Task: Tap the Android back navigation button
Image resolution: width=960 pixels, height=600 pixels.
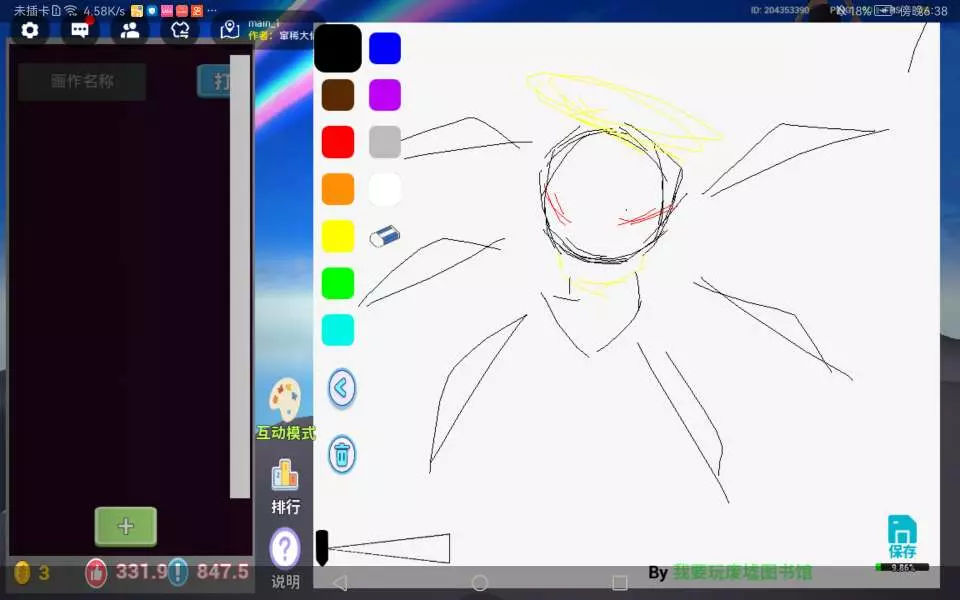Action: click(x=340, y=582)
